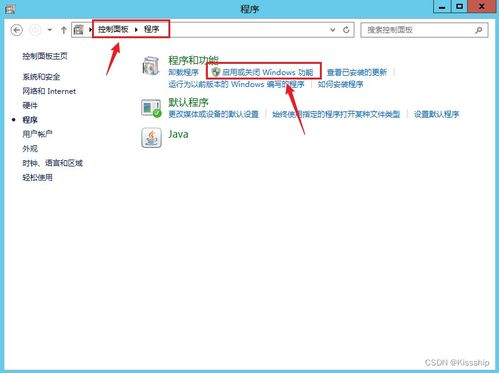
Task: Expand the address bar history dropdown
Action: [x=332, y=30]
